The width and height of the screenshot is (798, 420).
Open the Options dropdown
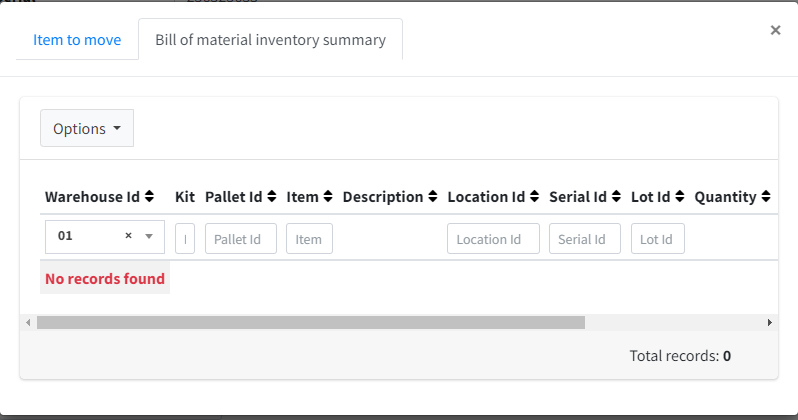pos(87,128)
